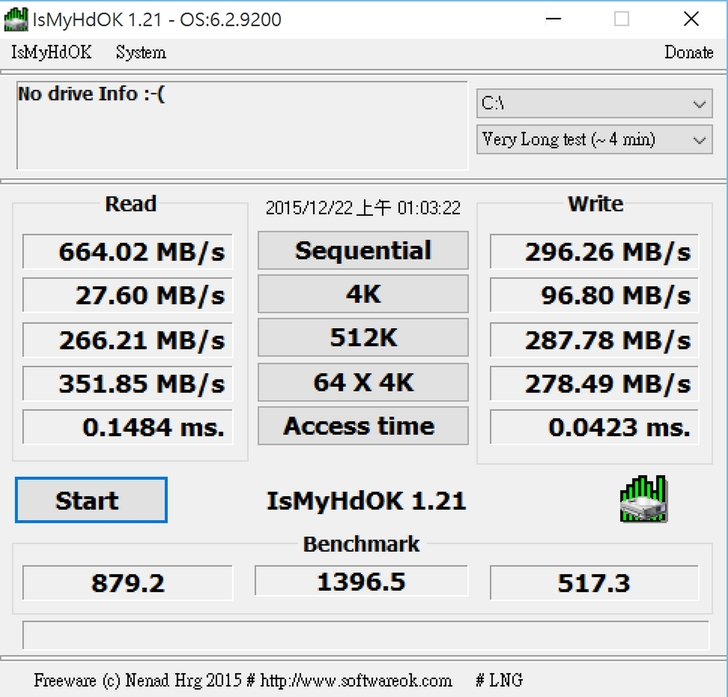Click the empty progress bar at the bottom
This screenshot has width=728, height=697.
point(363,635)
